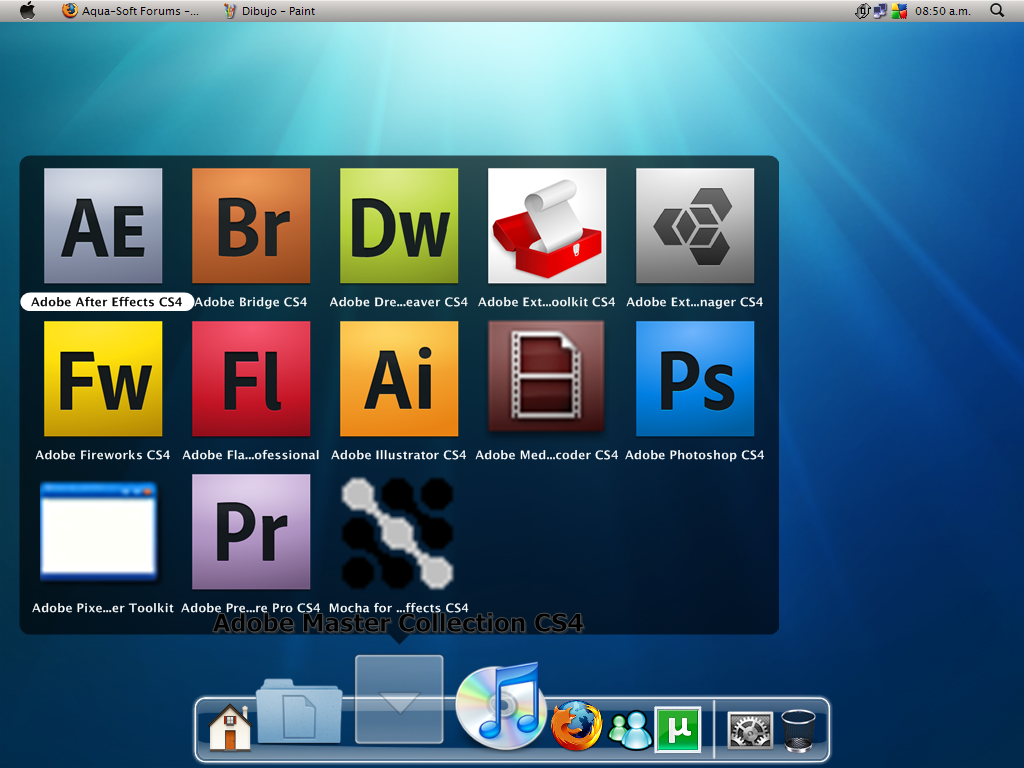Open the Pixel Bender Toolkit window icon
The height and width of the screenshot is (768, 1024).
click(99, 532)
